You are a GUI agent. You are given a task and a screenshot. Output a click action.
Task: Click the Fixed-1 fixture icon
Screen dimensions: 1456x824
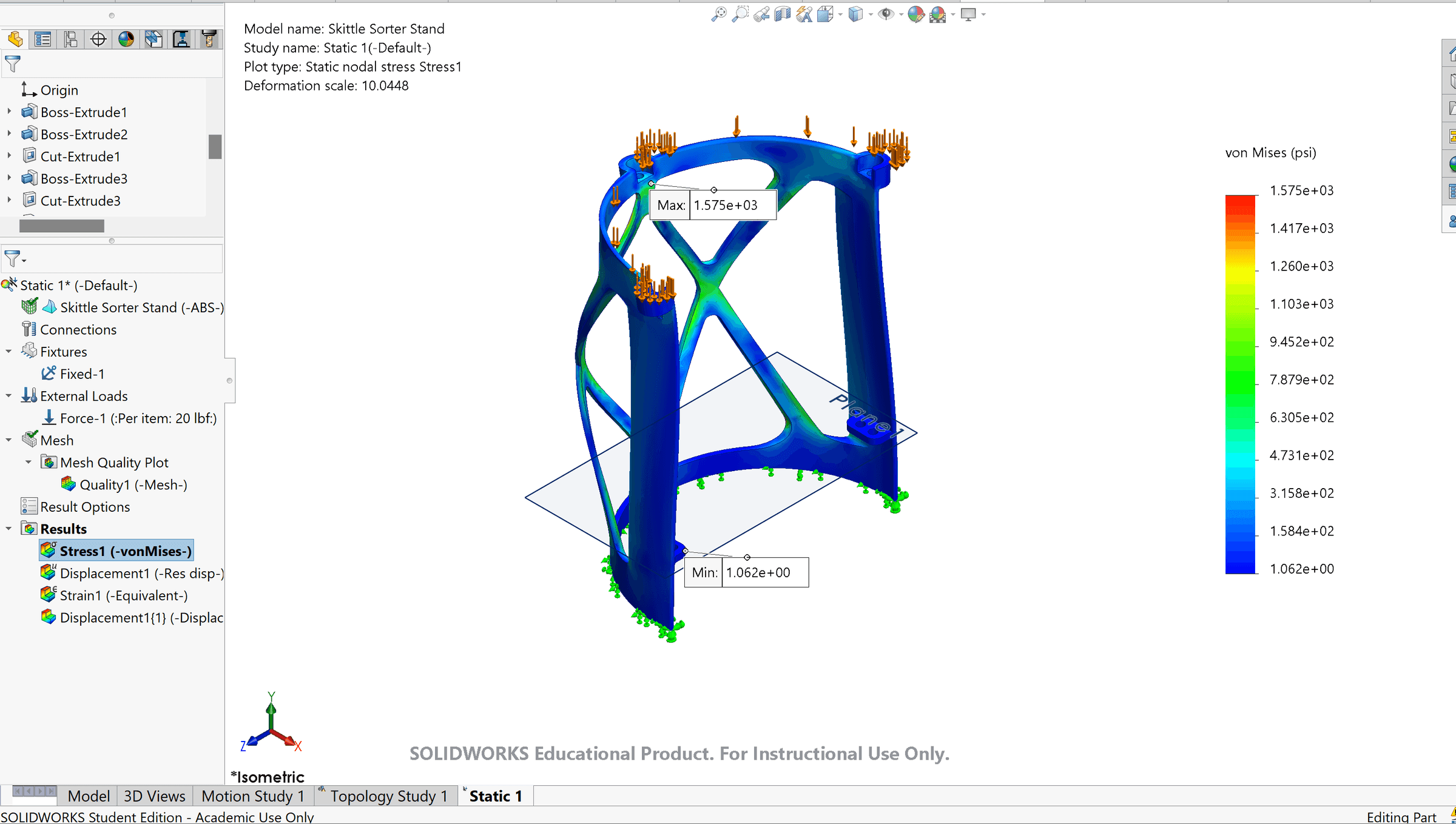pos(49,373)
